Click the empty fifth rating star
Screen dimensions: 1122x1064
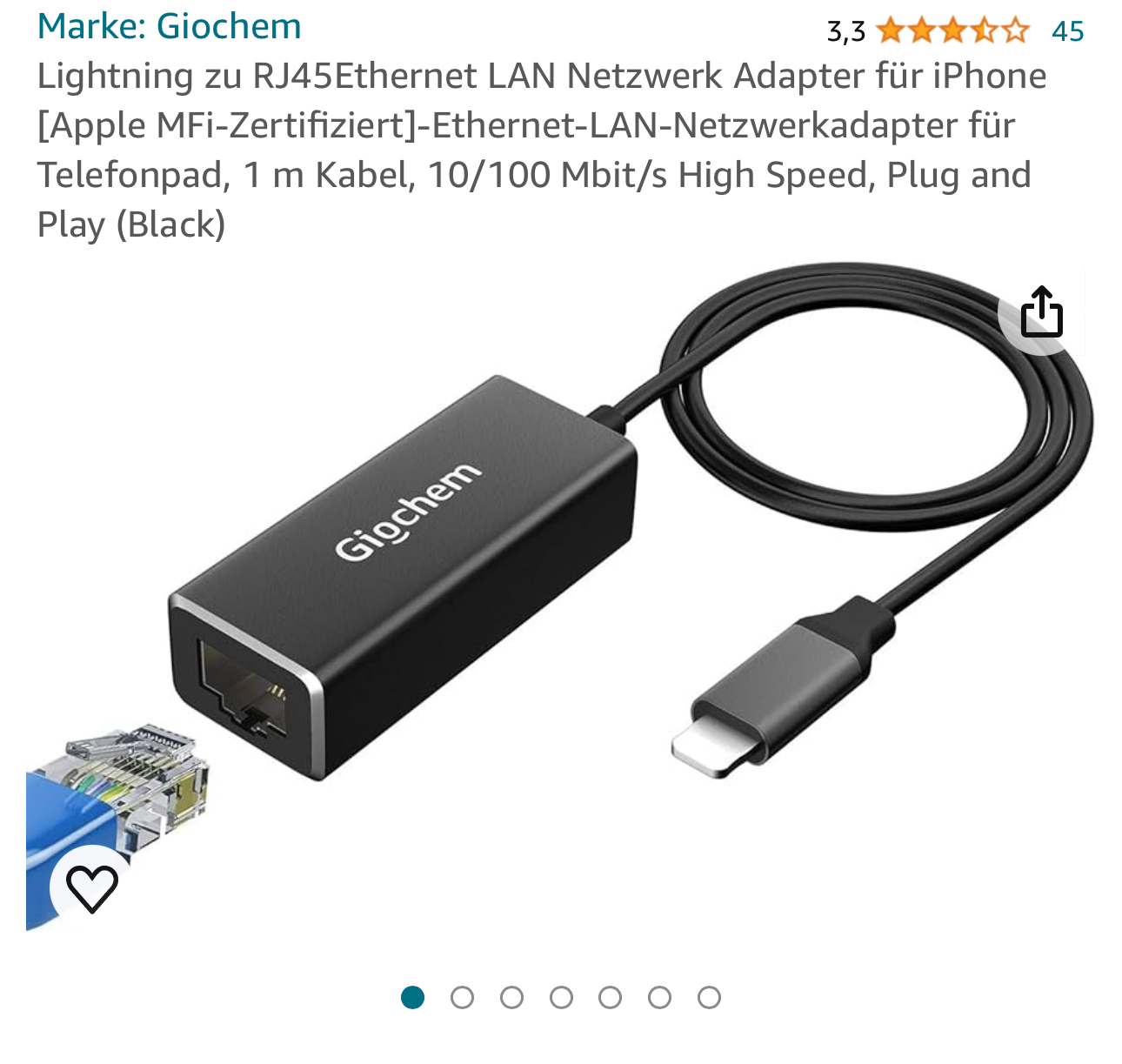pyautogui.click(x=1015, y=32)
